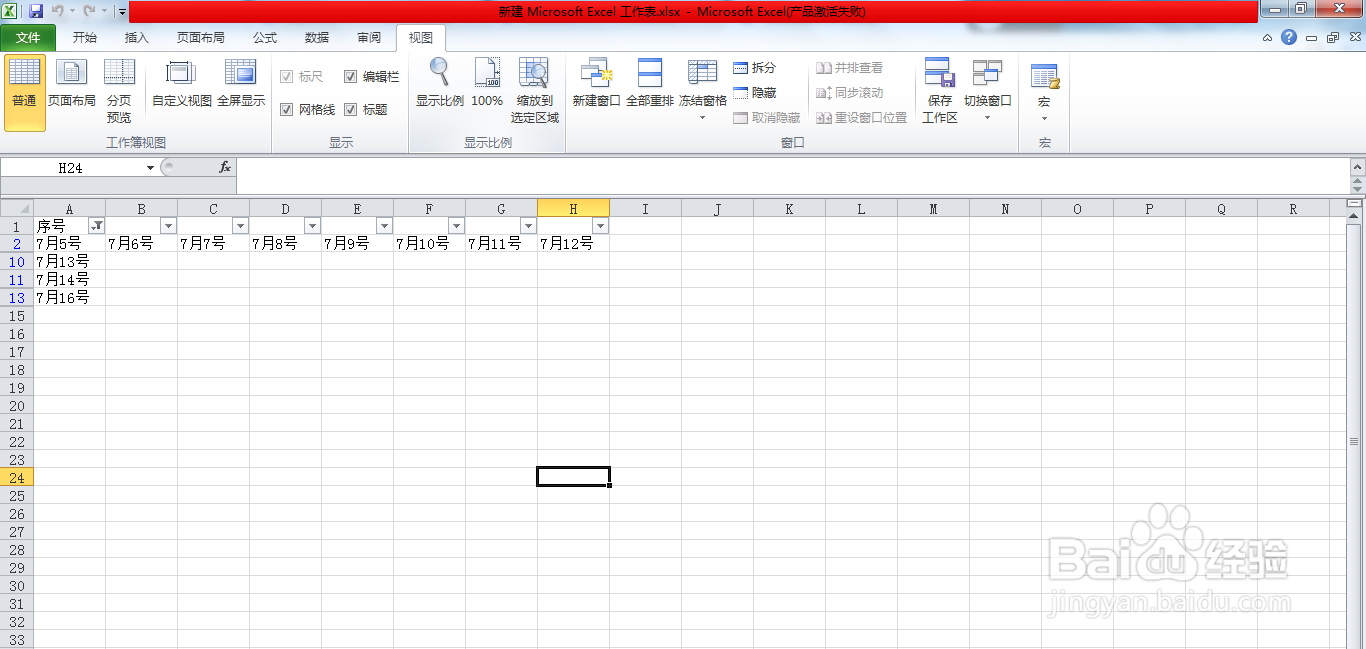The height and width of the screenshot is (649, 1366).
Task: Toggle the 网格线 gridlines checkbox
Action: pyautogui.click(x=287, y=109)
